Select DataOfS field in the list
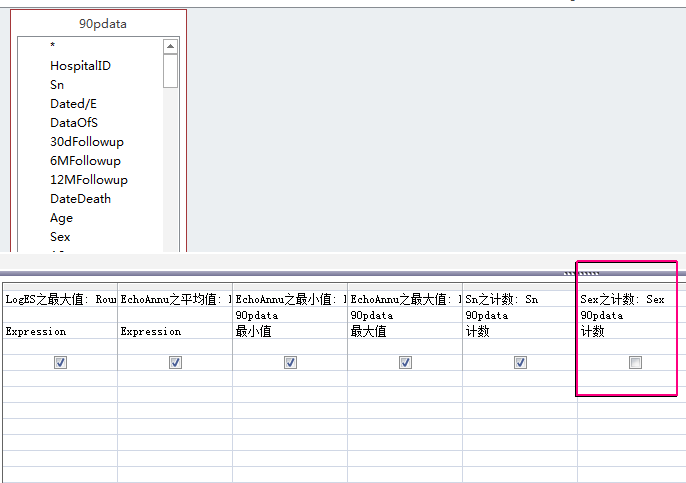This screenshot has height=483, width=686. tap(74, 122)
